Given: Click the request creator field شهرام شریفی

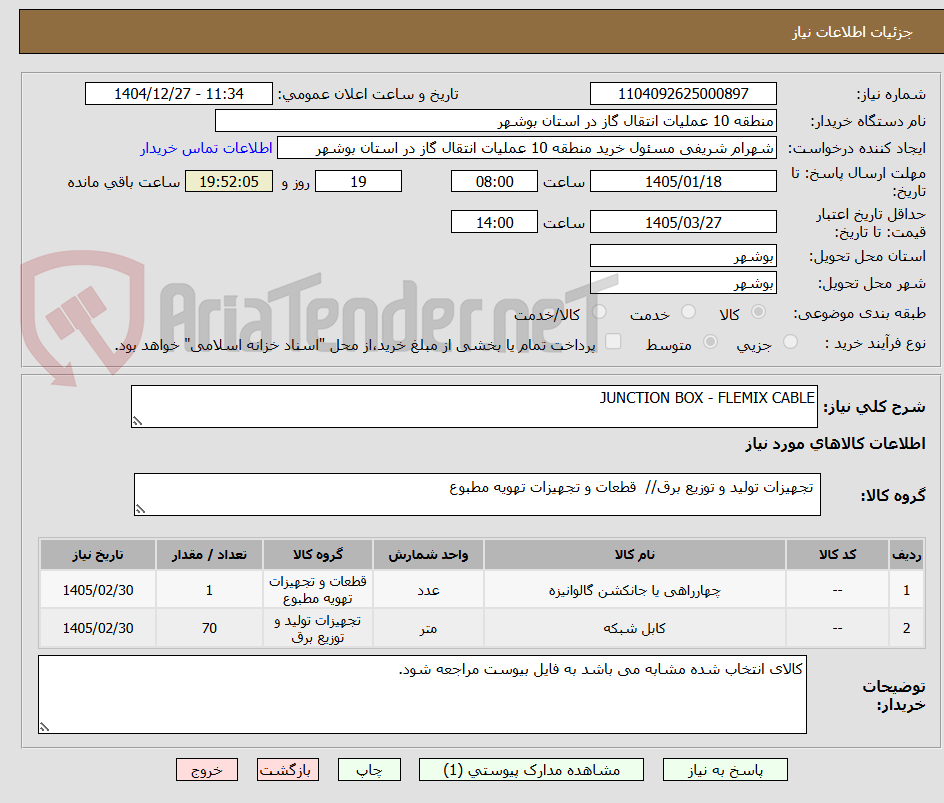Looking at the screenshot, I should (527, 148).
